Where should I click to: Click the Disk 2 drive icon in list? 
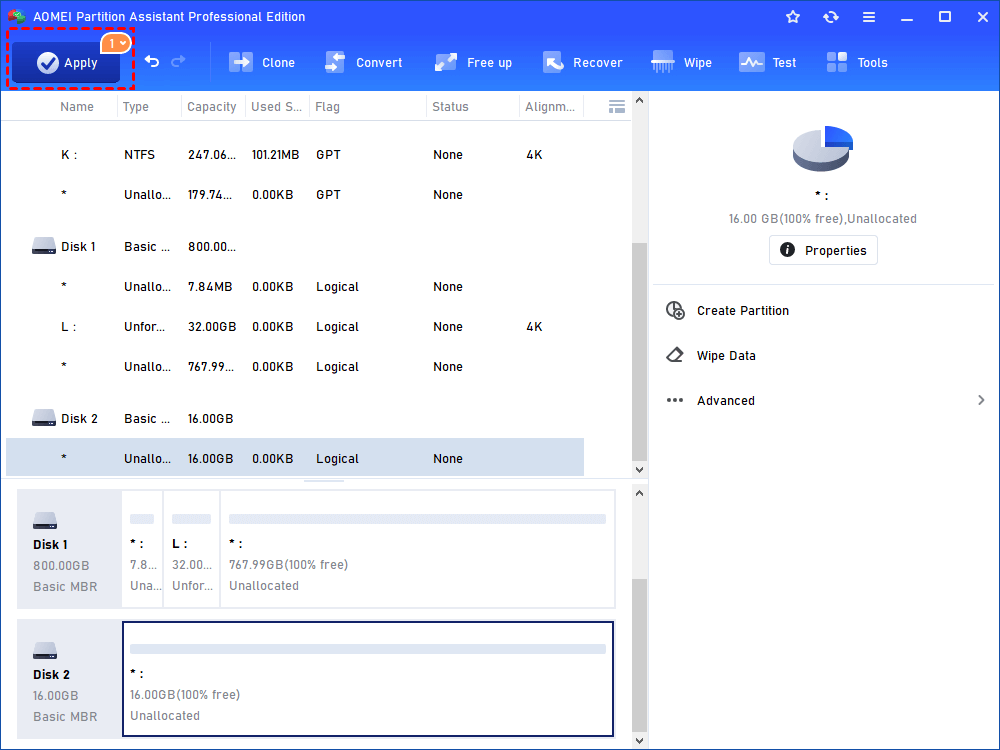[44, 418]
